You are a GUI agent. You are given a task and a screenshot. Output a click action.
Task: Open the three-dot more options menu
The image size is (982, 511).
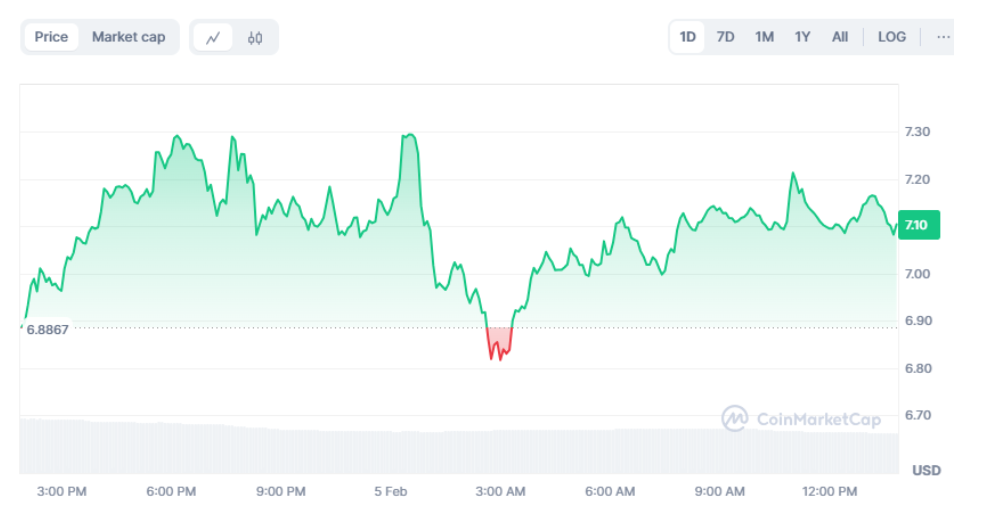(x=943, y=37)
